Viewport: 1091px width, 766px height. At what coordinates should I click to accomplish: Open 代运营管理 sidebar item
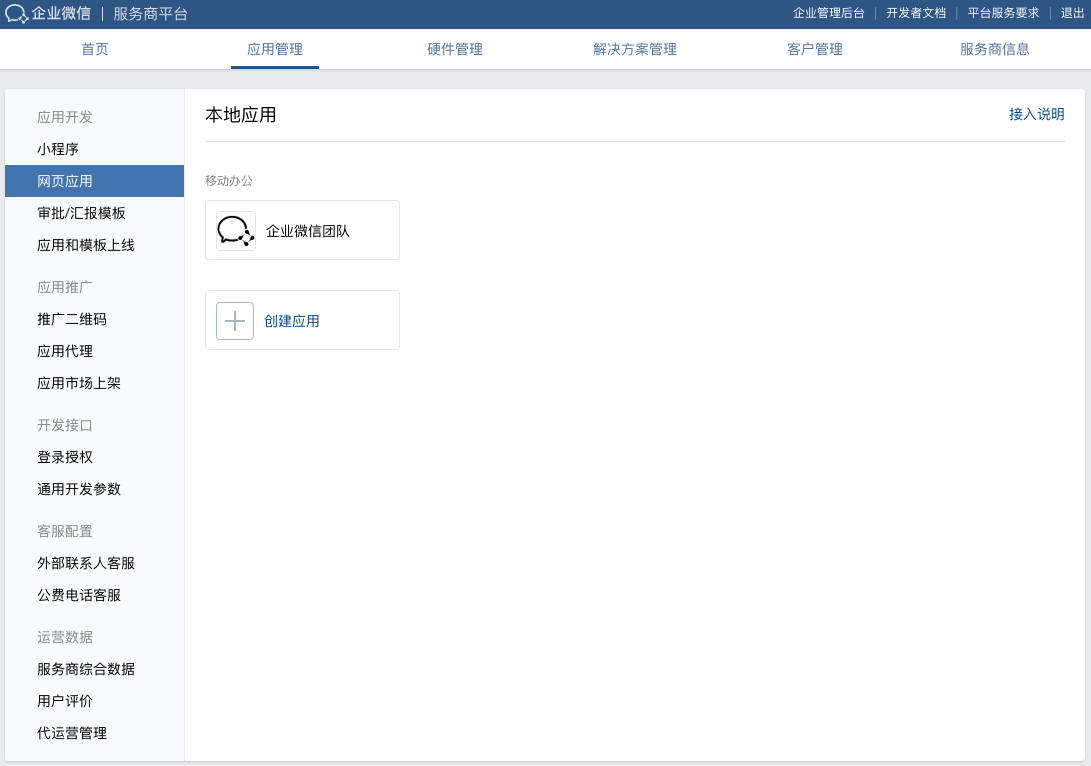click(x=95, y=733)
